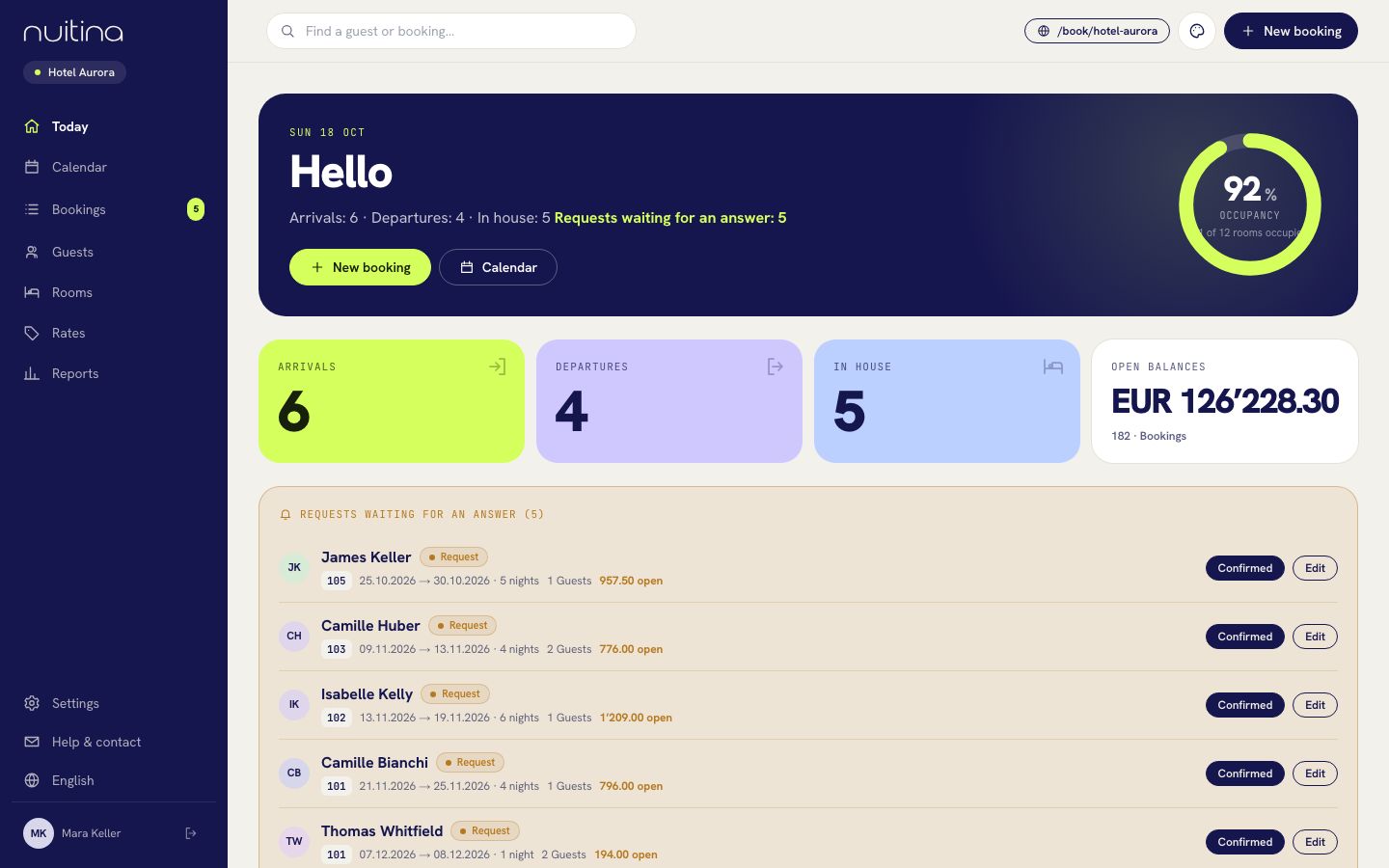Confirm Camille Bianchi's request

click(x=1245, y=773)
